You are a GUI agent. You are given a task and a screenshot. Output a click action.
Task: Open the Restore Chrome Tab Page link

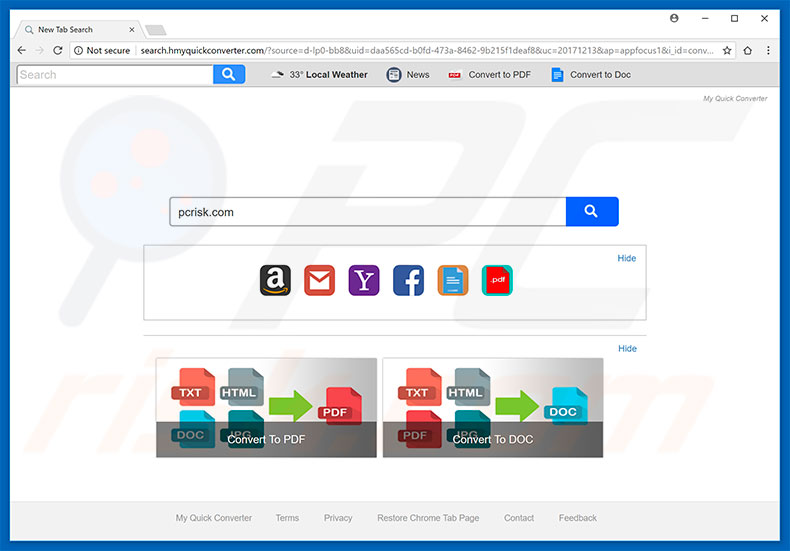(428, 518)
